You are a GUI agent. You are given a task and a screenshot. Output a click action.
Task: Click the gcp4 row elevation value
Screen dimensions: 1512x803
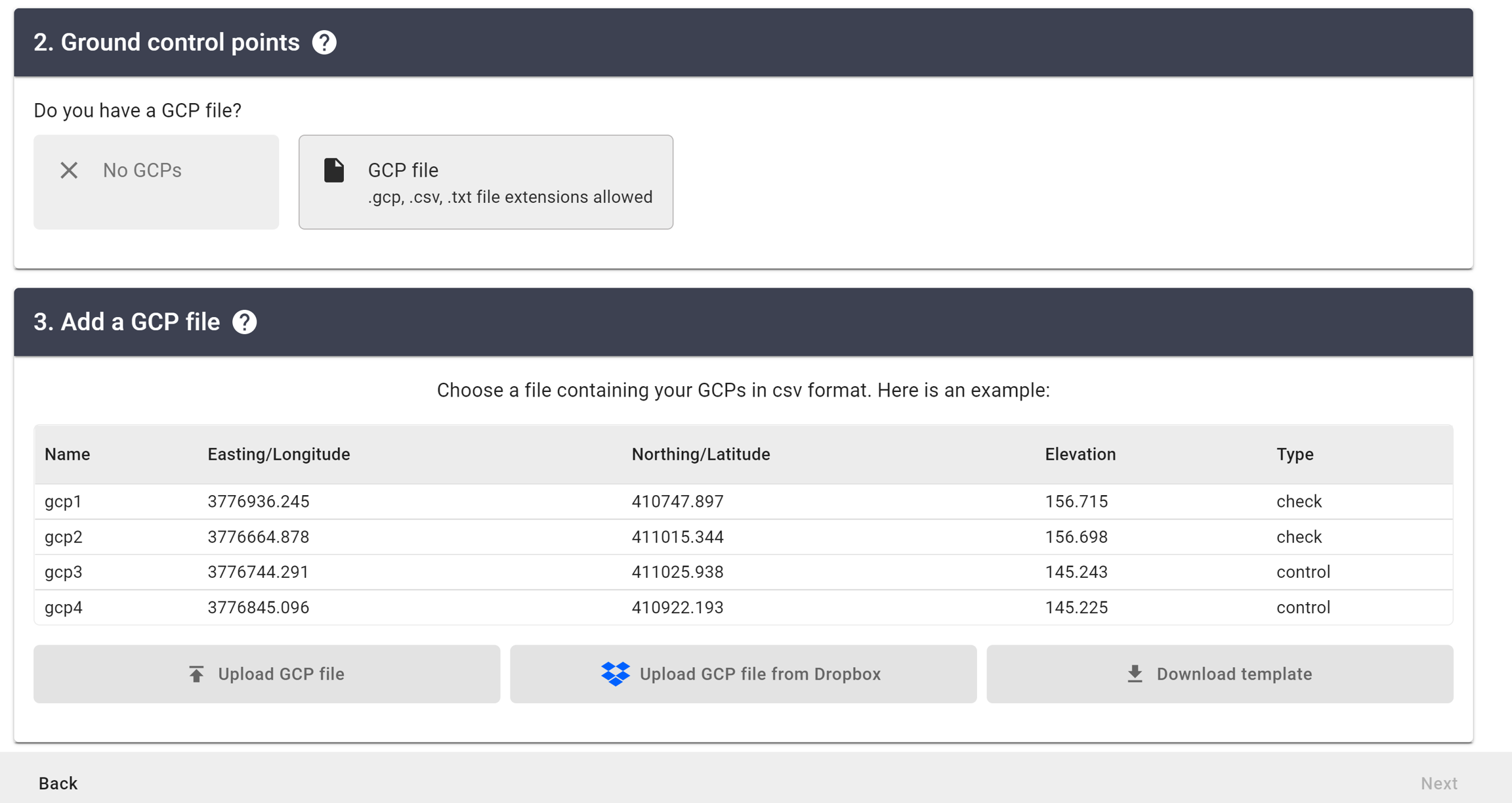click(1076, 607)
